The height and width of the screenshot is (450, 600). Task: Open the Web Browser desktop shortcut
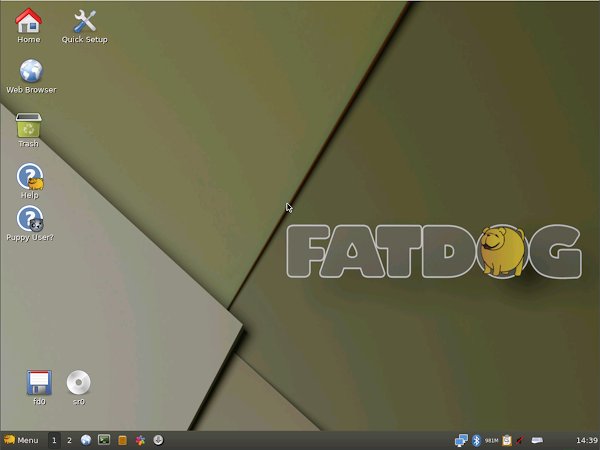(x=31, y=71)
